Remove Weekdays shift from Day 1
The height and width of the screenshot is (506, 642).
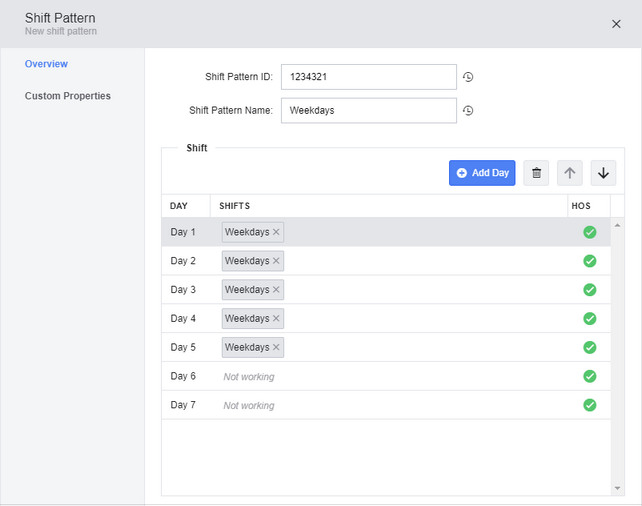pos(277,232)
